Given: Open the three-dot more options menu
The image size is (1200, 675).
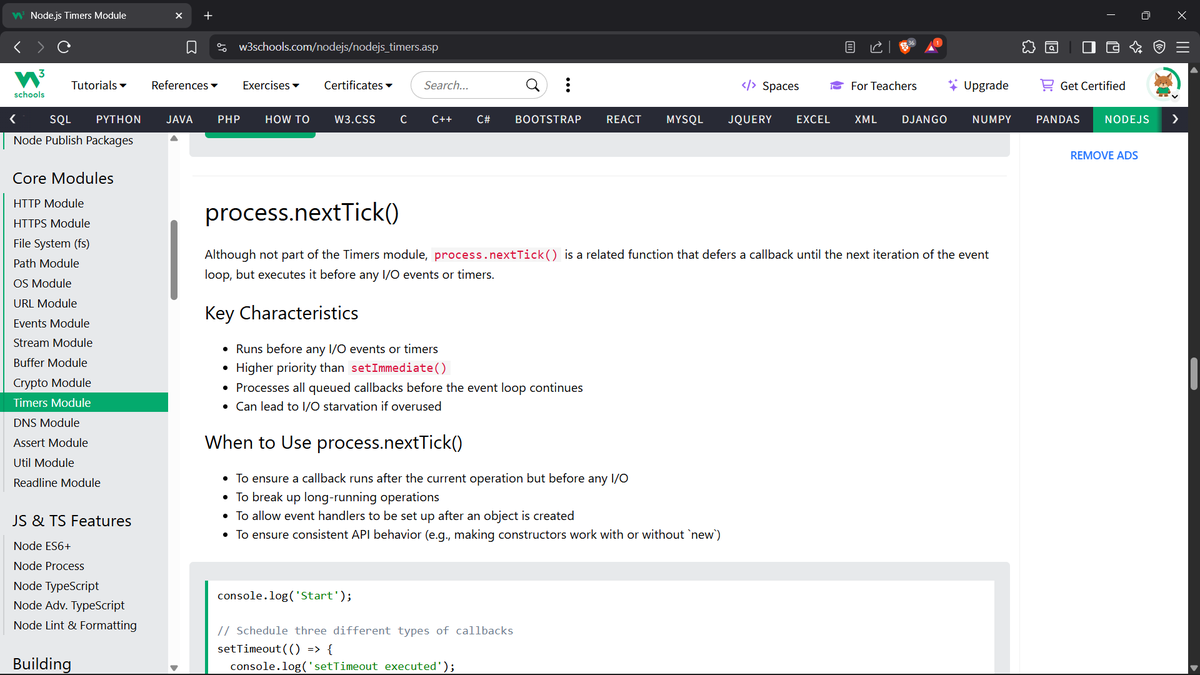Looking at the screenshot, I should click(x=568, y=85).
